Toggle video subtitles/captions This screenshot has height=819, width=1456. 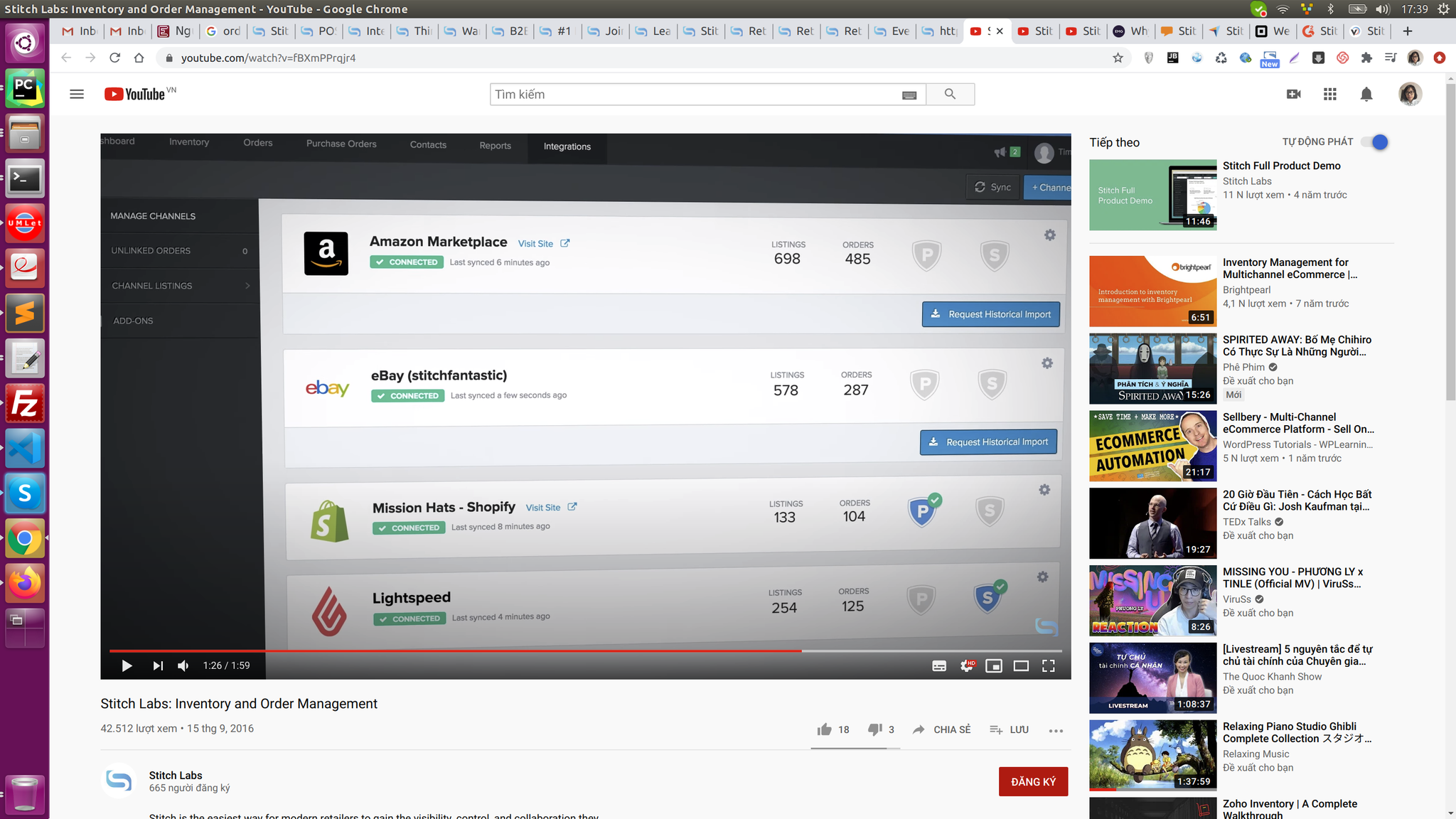tap(939, 666)
